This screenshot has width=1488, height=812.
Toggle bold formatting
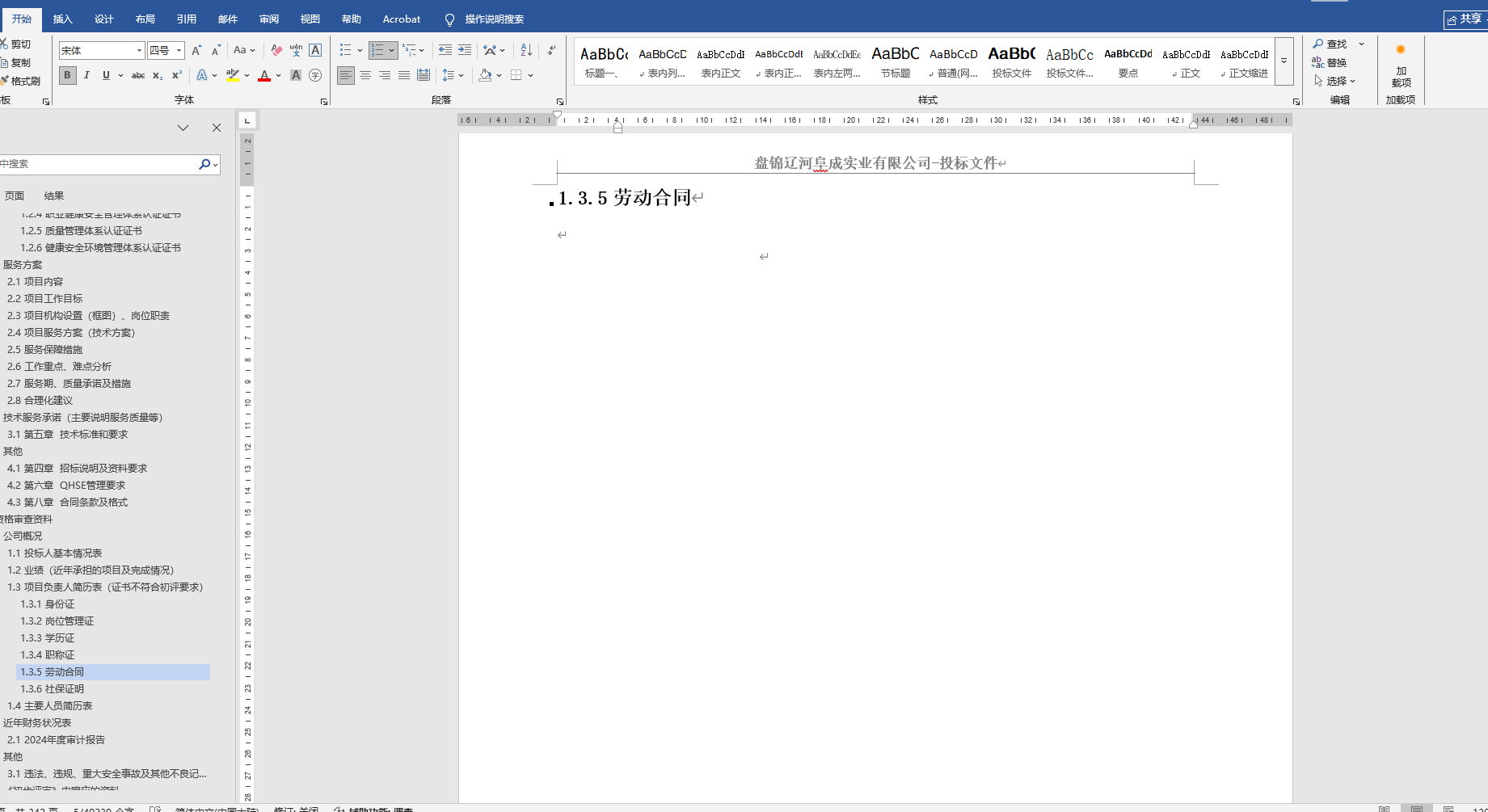coord(67,75)
